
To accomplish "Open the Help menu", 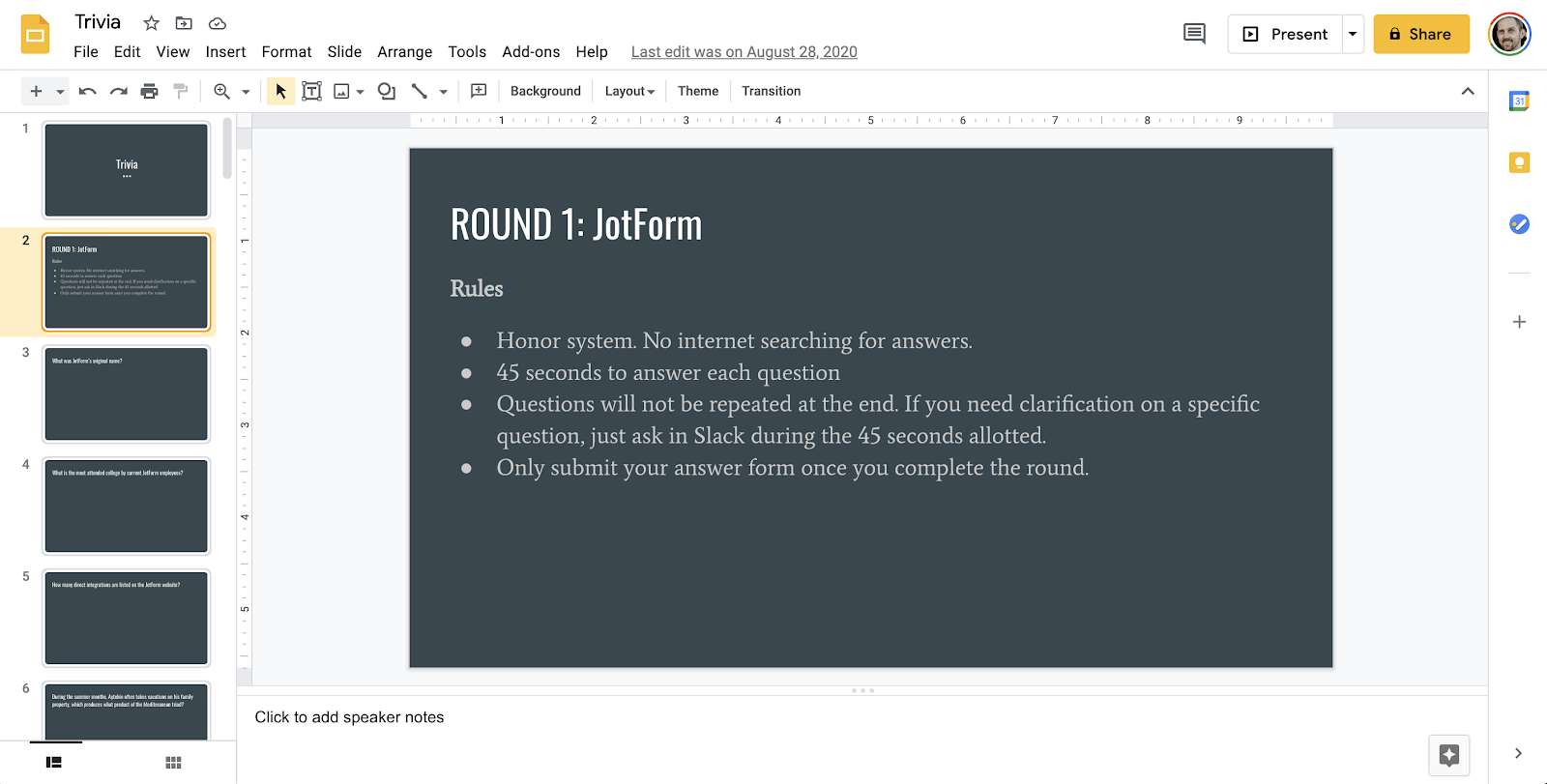I will pos(592,52).
